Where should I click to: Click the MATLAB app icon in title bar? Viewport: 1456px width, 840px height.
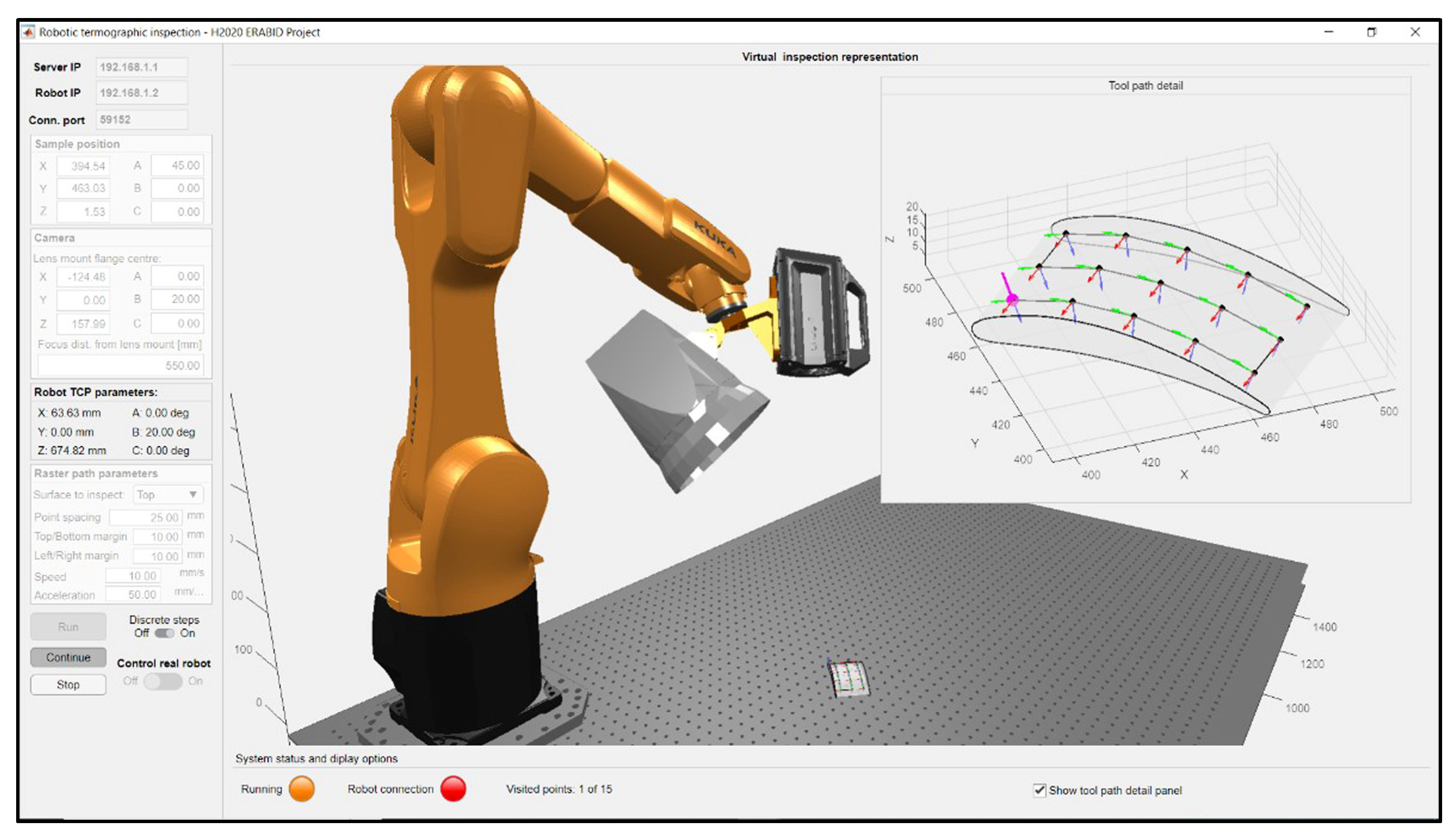pyautogui.click(x=28, y=32)
